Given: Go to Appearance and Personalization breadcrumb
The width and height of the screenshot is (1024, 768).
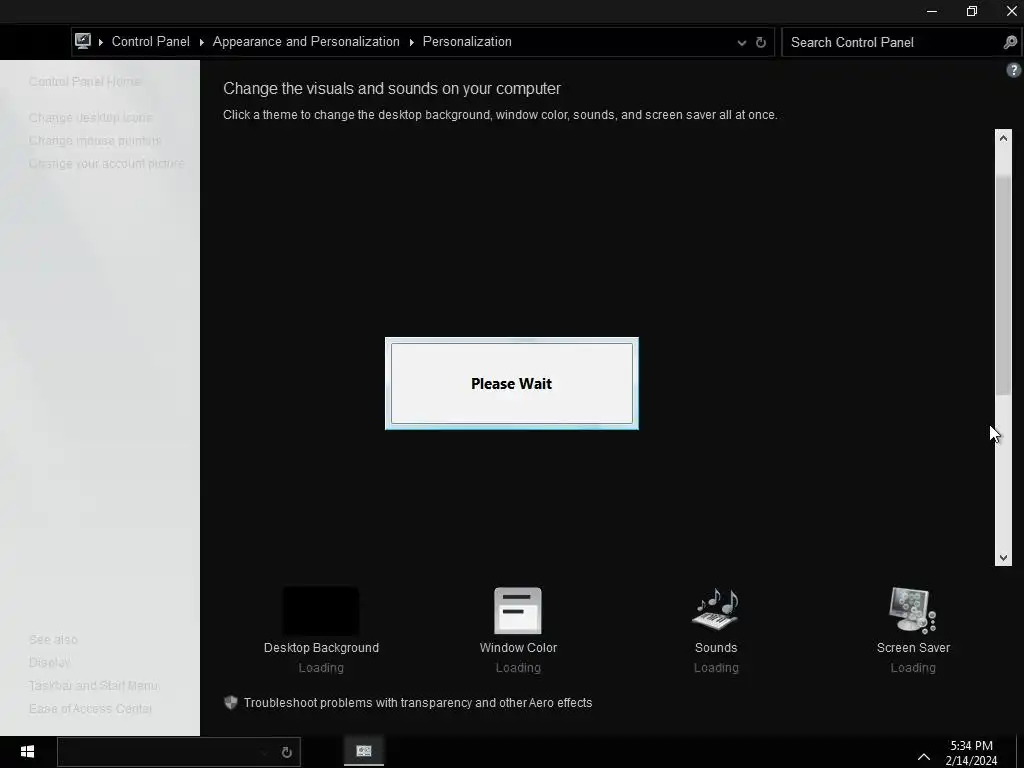Looking at the screenshot, I should [306, 41].
